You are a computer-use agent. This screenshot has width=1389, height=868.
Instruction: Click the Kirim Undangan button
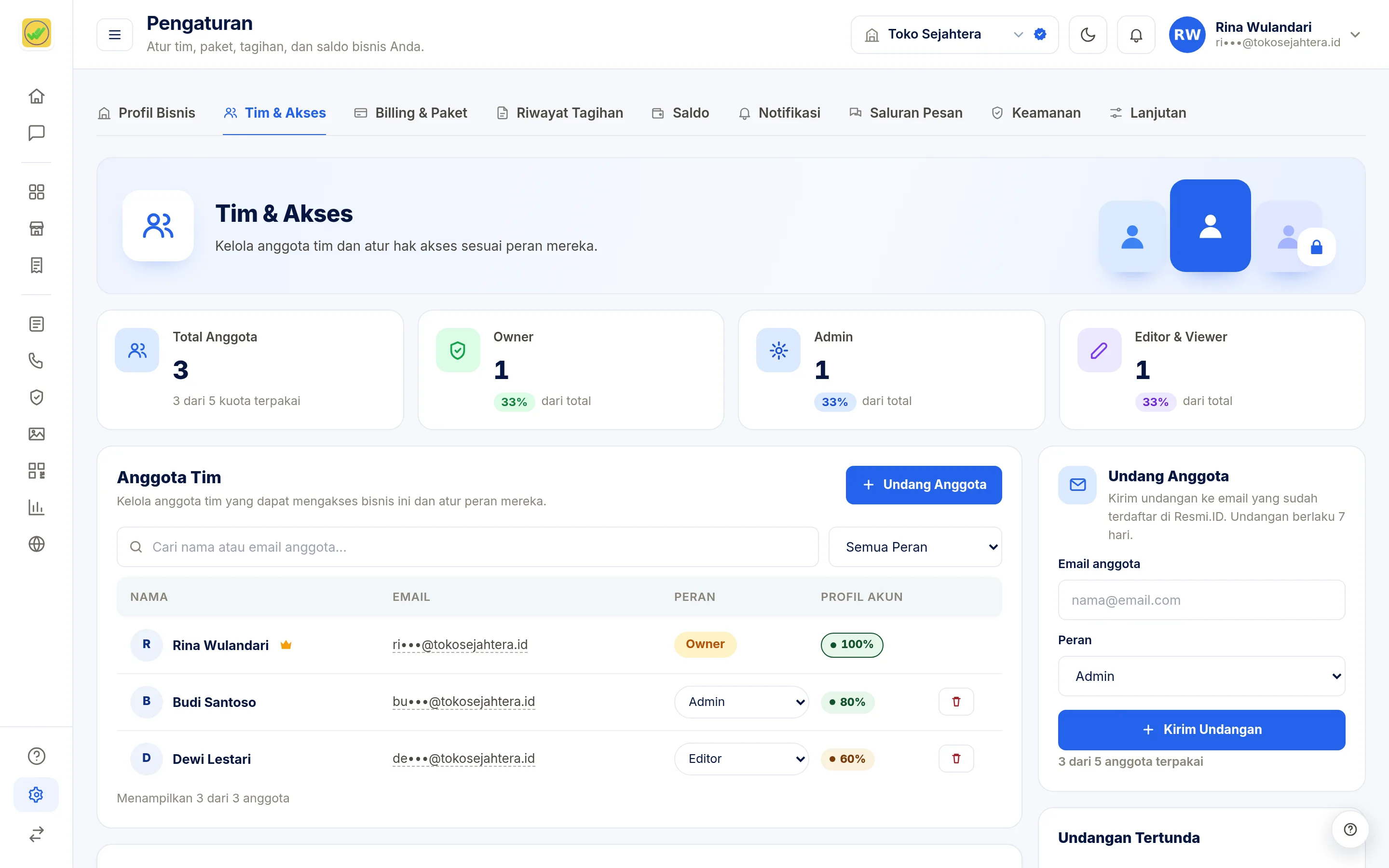1201,730
